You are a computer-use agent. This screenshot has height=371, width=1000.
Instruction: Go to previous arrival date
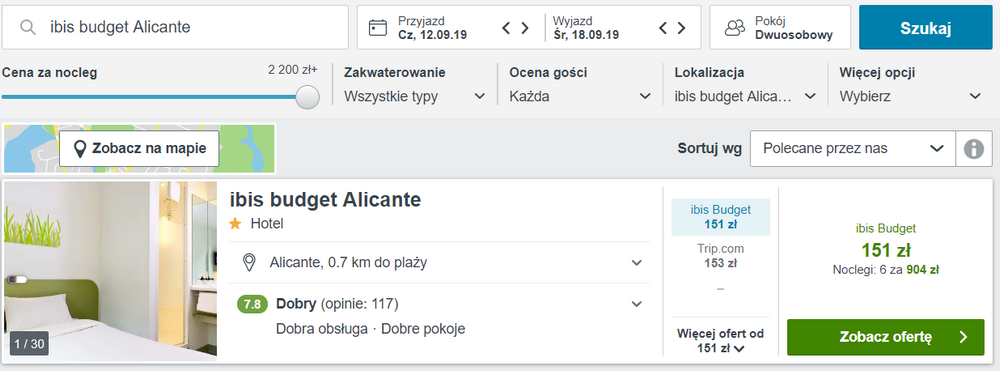[506, 28]
